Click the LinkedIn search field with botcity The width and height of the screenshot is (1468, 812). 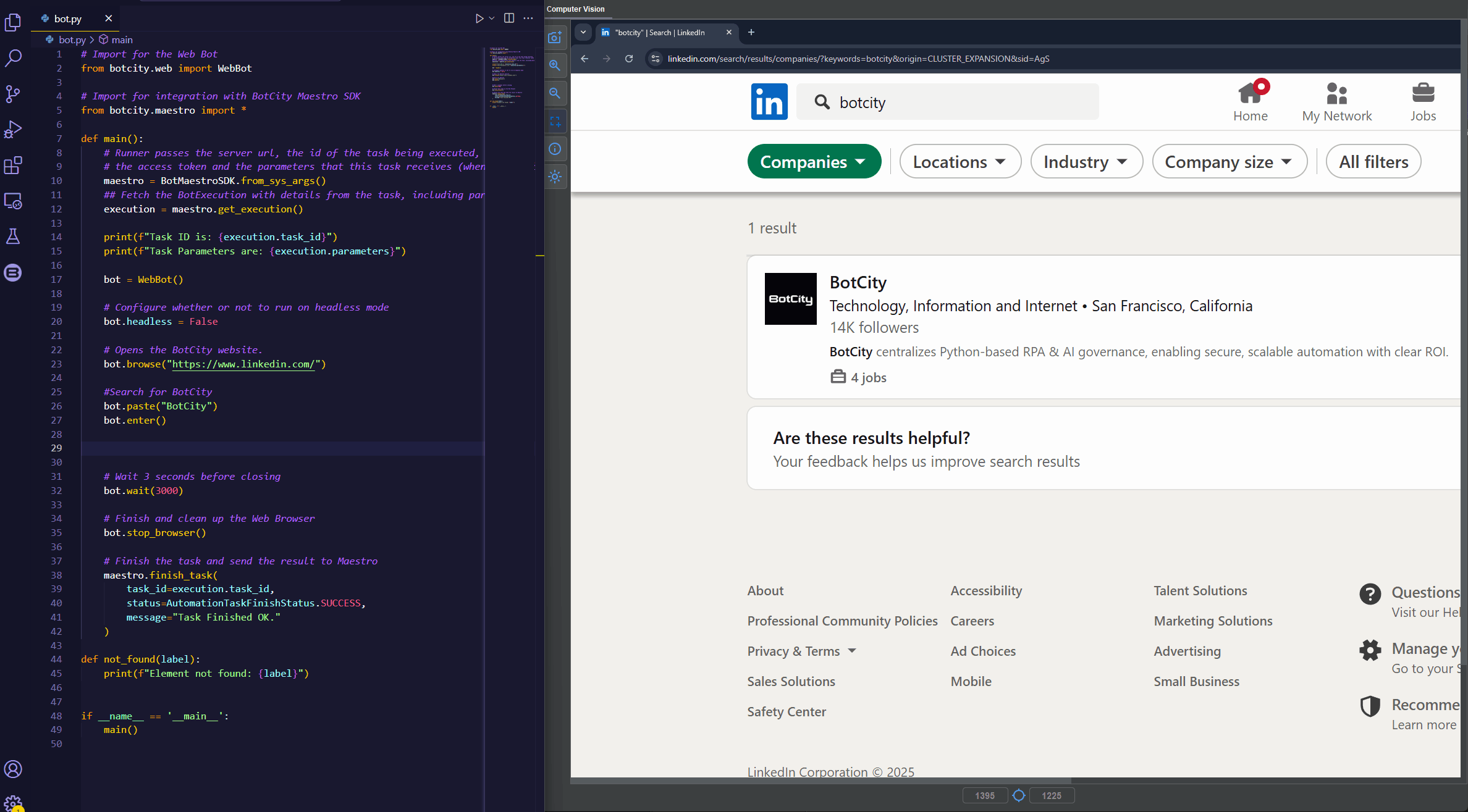947,102
